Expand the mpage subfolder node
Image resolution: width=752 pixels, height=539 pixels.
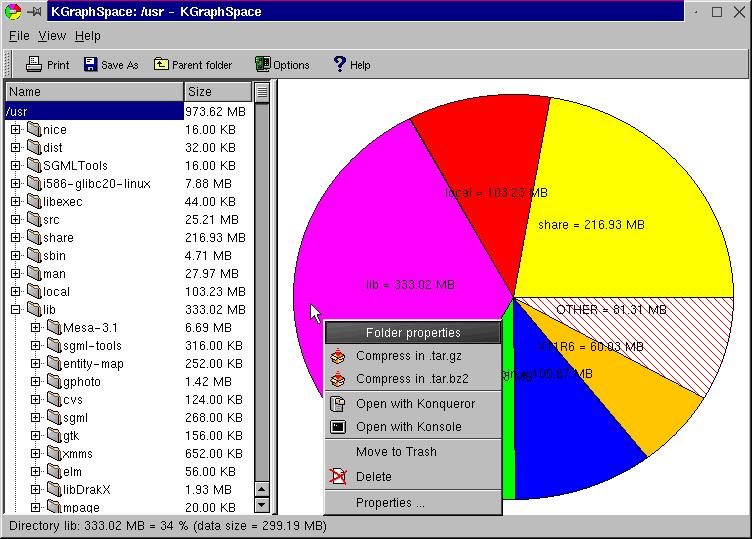click(35, 507)
